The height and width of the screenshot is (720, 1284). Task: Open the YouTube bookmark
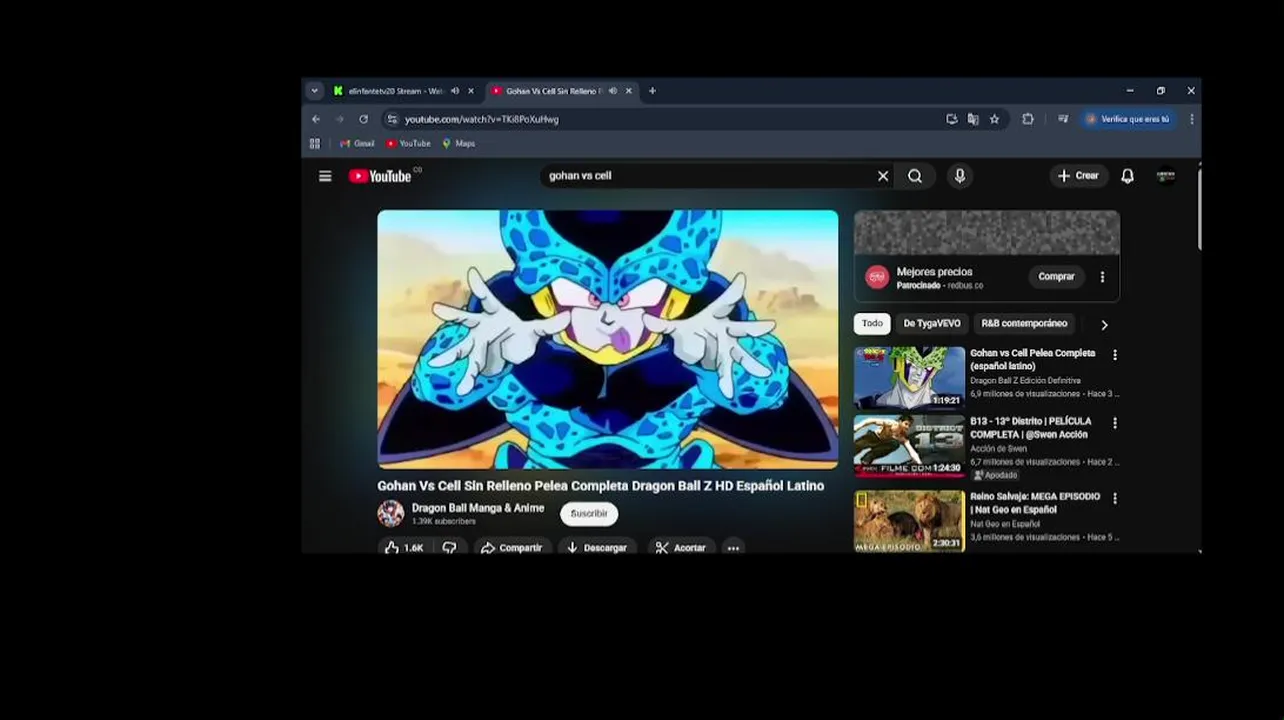point(409,144)
